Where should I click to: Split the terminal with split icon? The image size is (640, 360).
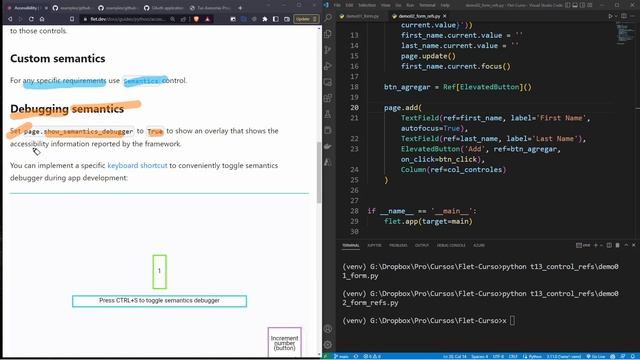(609, 245)
